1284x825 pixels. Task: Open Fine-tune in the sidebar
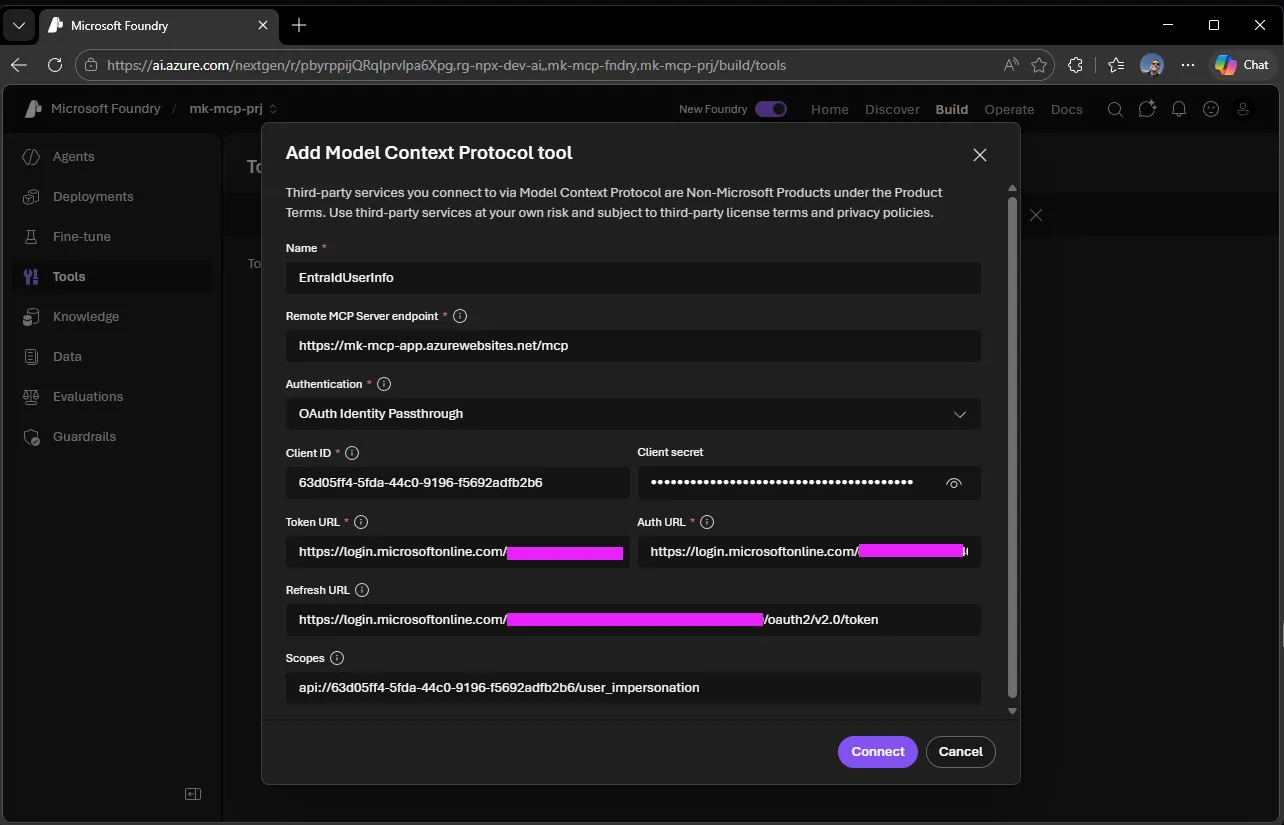coord(112,237)
